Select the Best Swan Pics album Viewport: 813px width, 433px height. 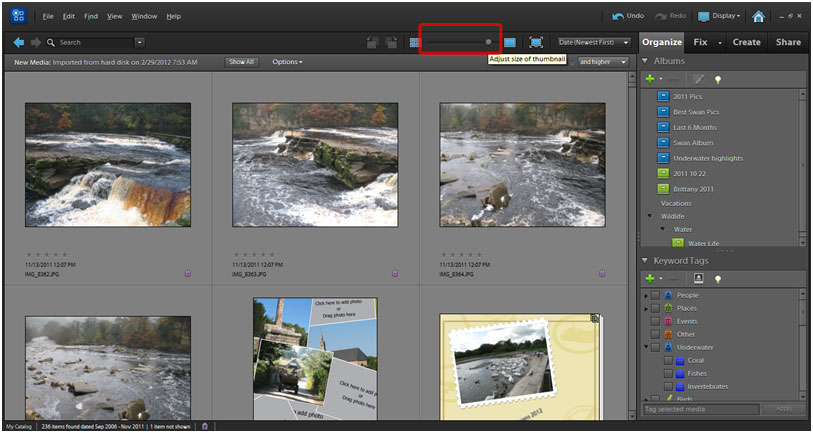696,111
